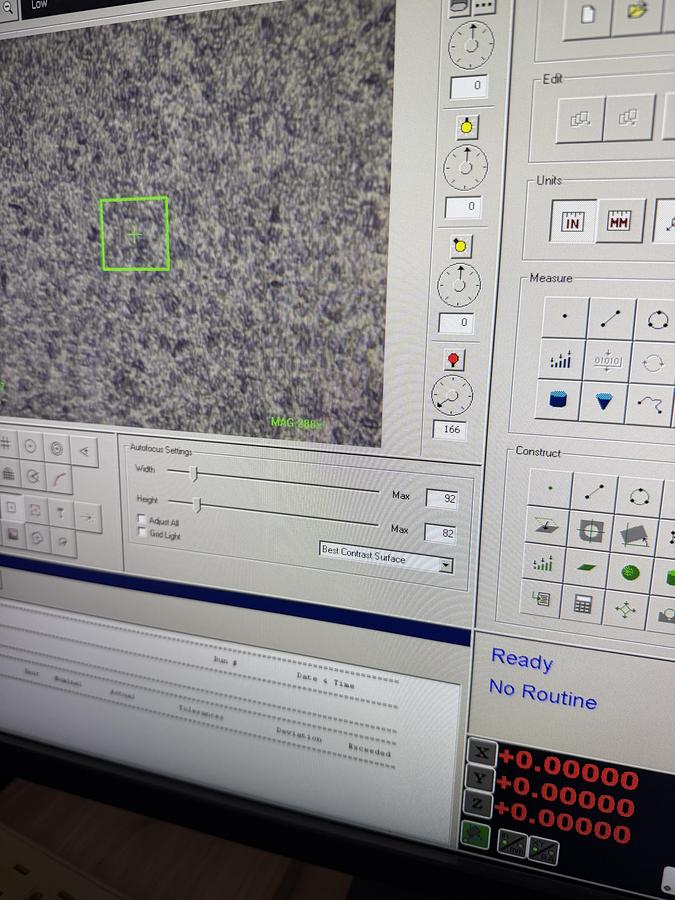Enable the Grid Light checkbox
This screenshot has height=900, width=675.
coord(142,533)
